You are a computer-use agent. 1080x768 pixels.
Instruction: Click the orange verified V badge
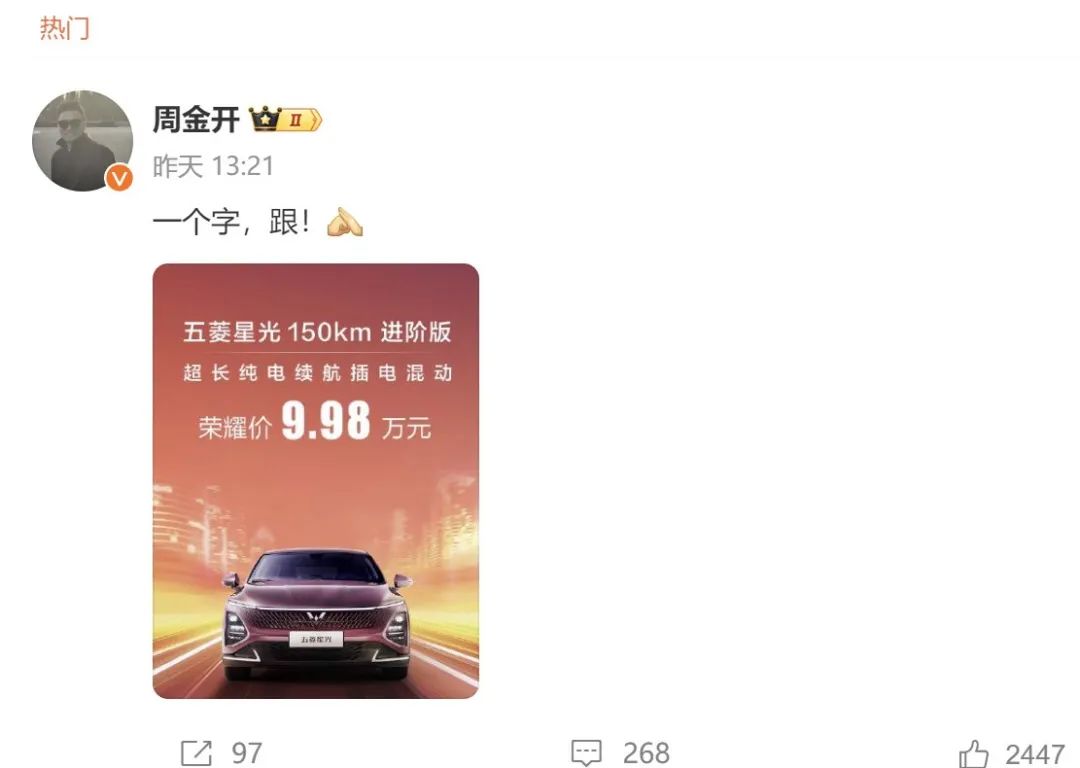click(x=119, y=178)
